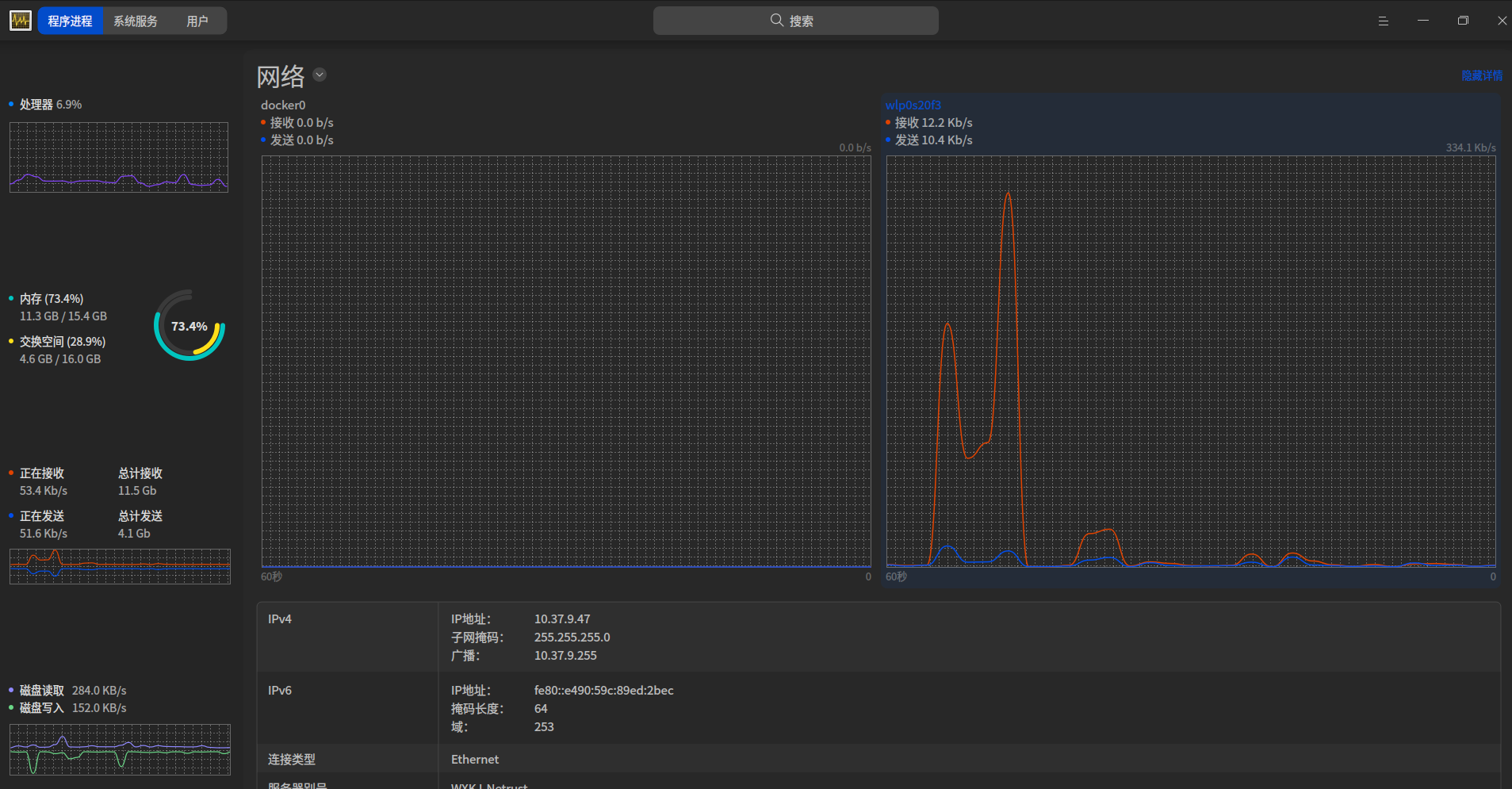Click the 连接类型 Ethernet value

[475, 760]
